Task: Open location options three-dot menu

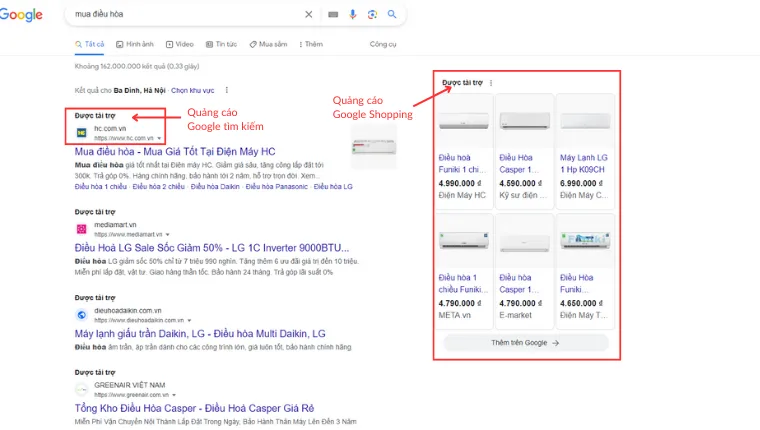Action: tap(226, 90)
